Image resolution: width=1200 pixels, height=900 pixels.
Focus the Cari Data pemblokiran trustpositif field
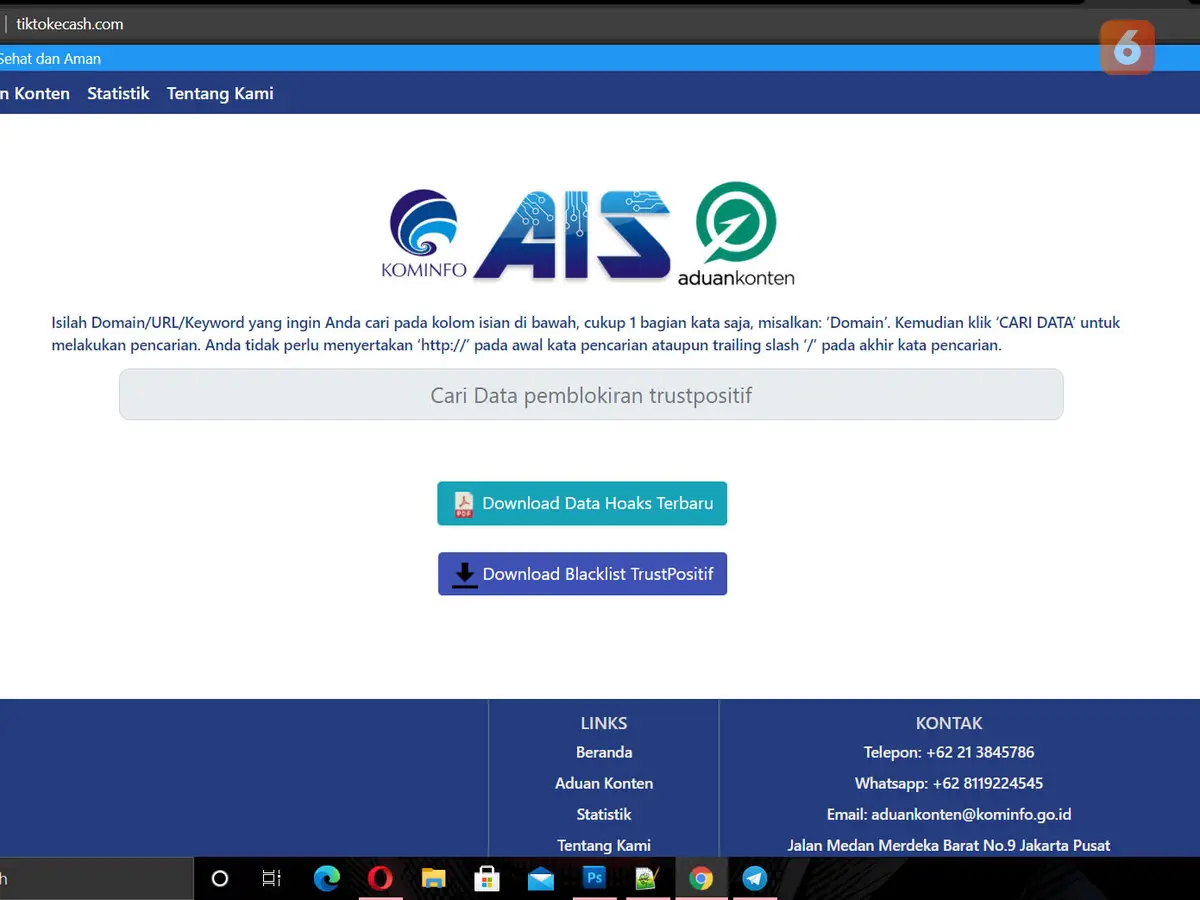click(x=591, y=395)
